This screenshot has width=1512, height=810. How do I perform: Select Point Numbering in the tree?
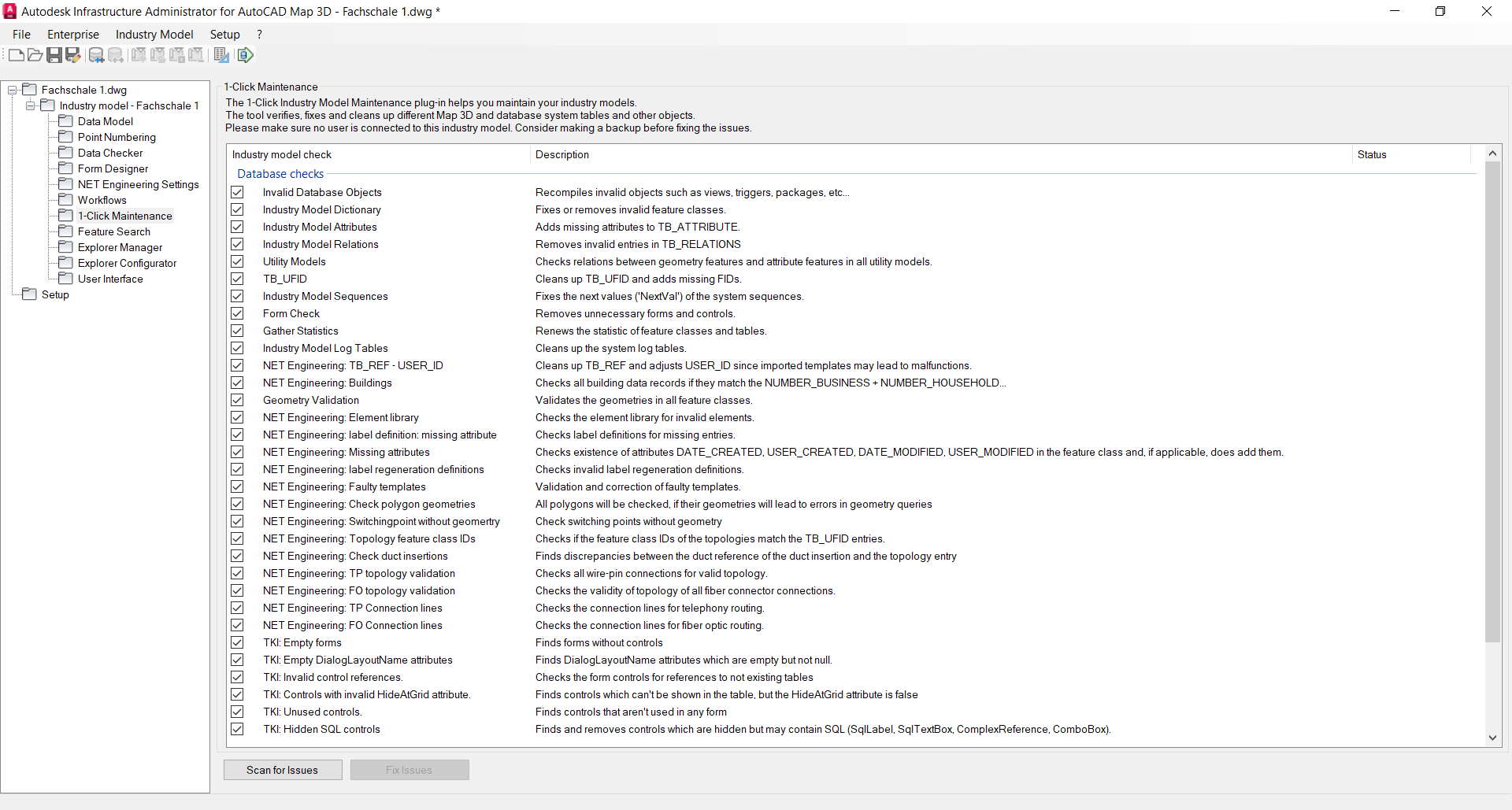pyautogui.click(x=117, y=137)
